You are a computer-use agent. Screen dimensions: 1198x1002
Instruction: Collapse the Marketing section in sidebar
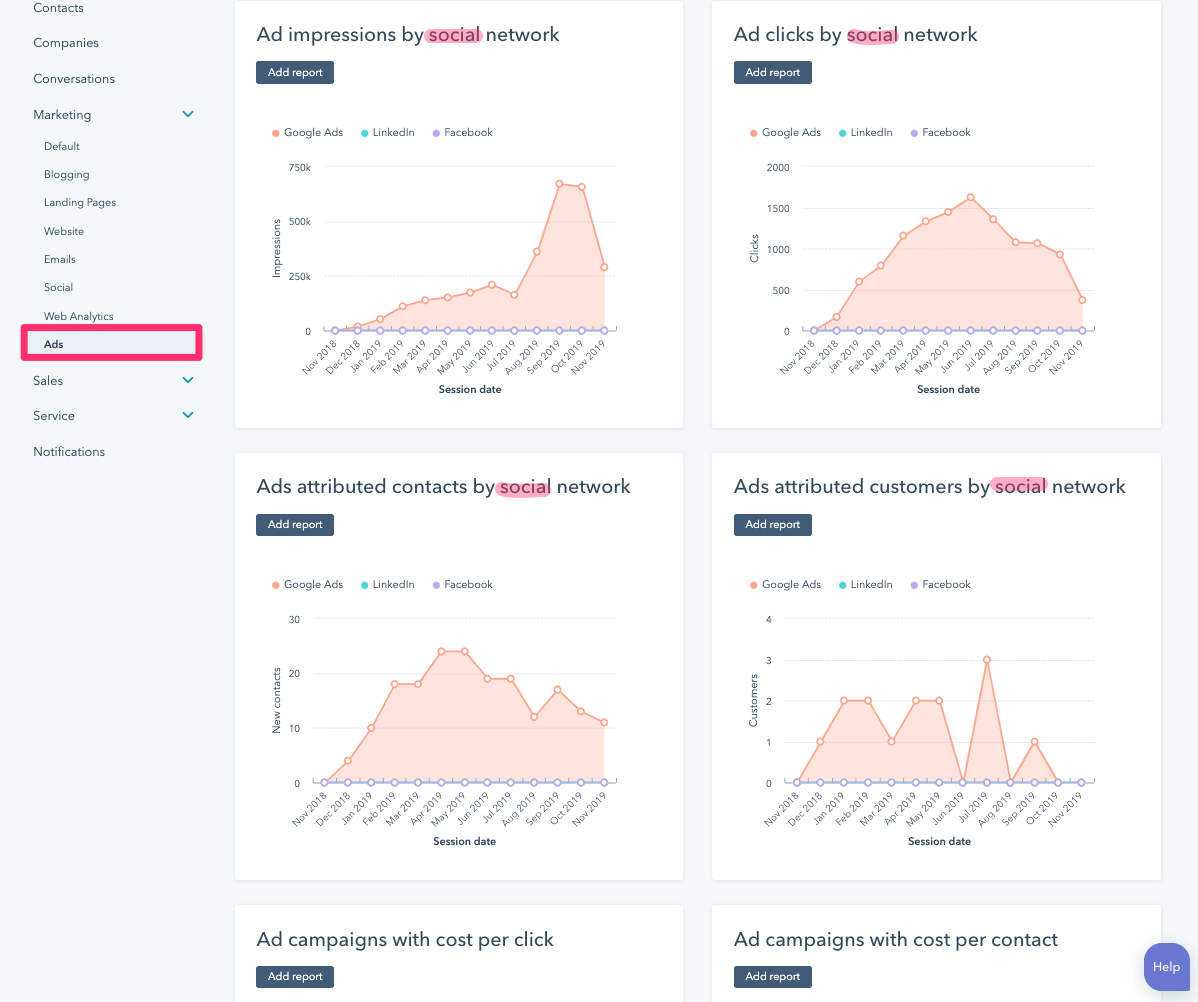click(187, 114)
